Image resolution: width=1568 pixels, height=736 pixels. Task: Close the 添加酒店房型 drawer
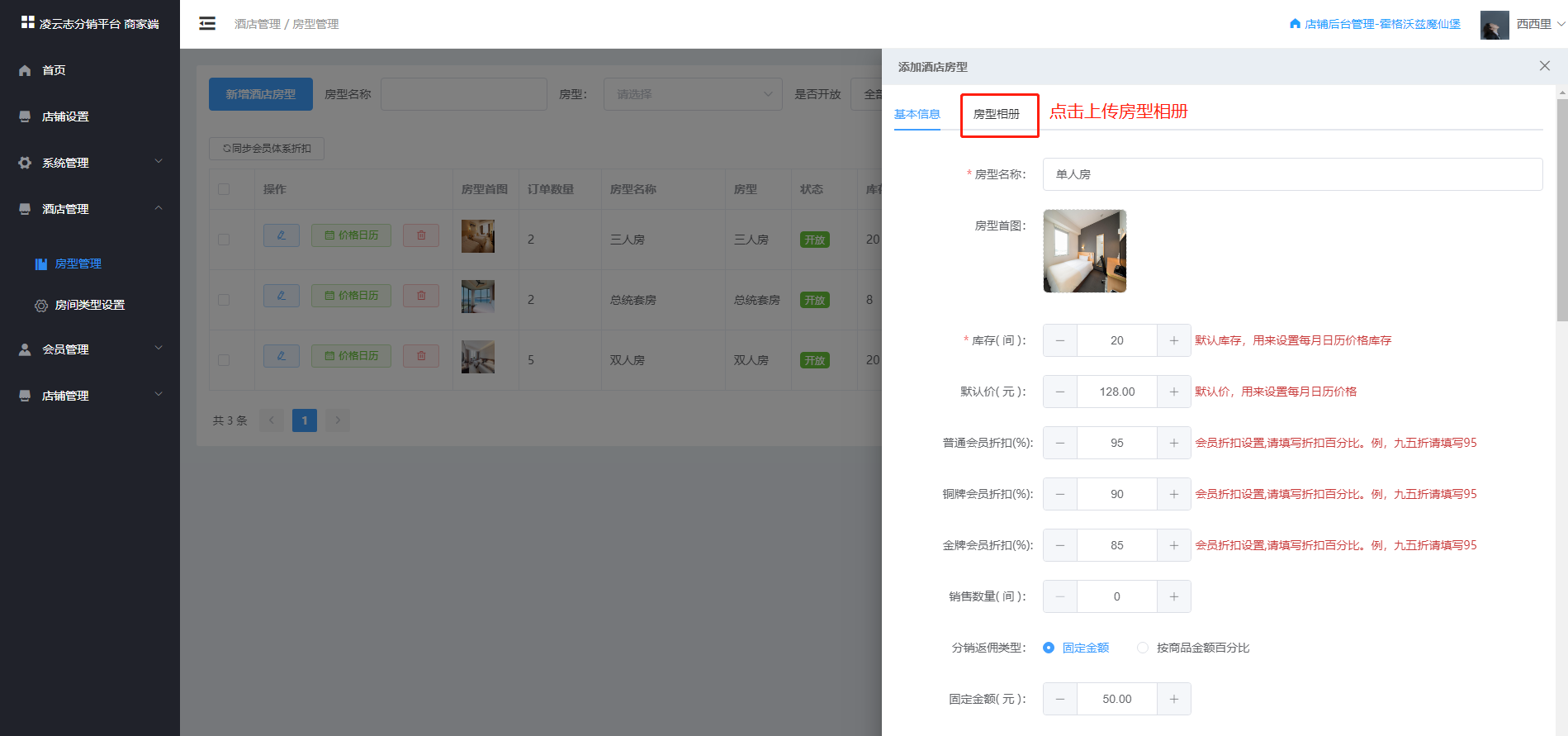1545,66
